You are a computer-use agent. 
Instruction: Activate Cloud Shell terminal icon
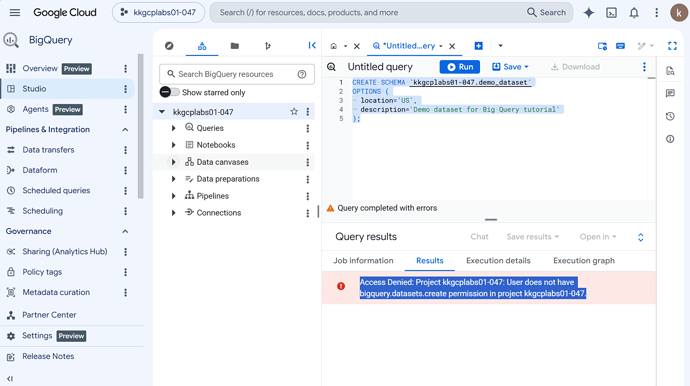(x=611, y=13)
